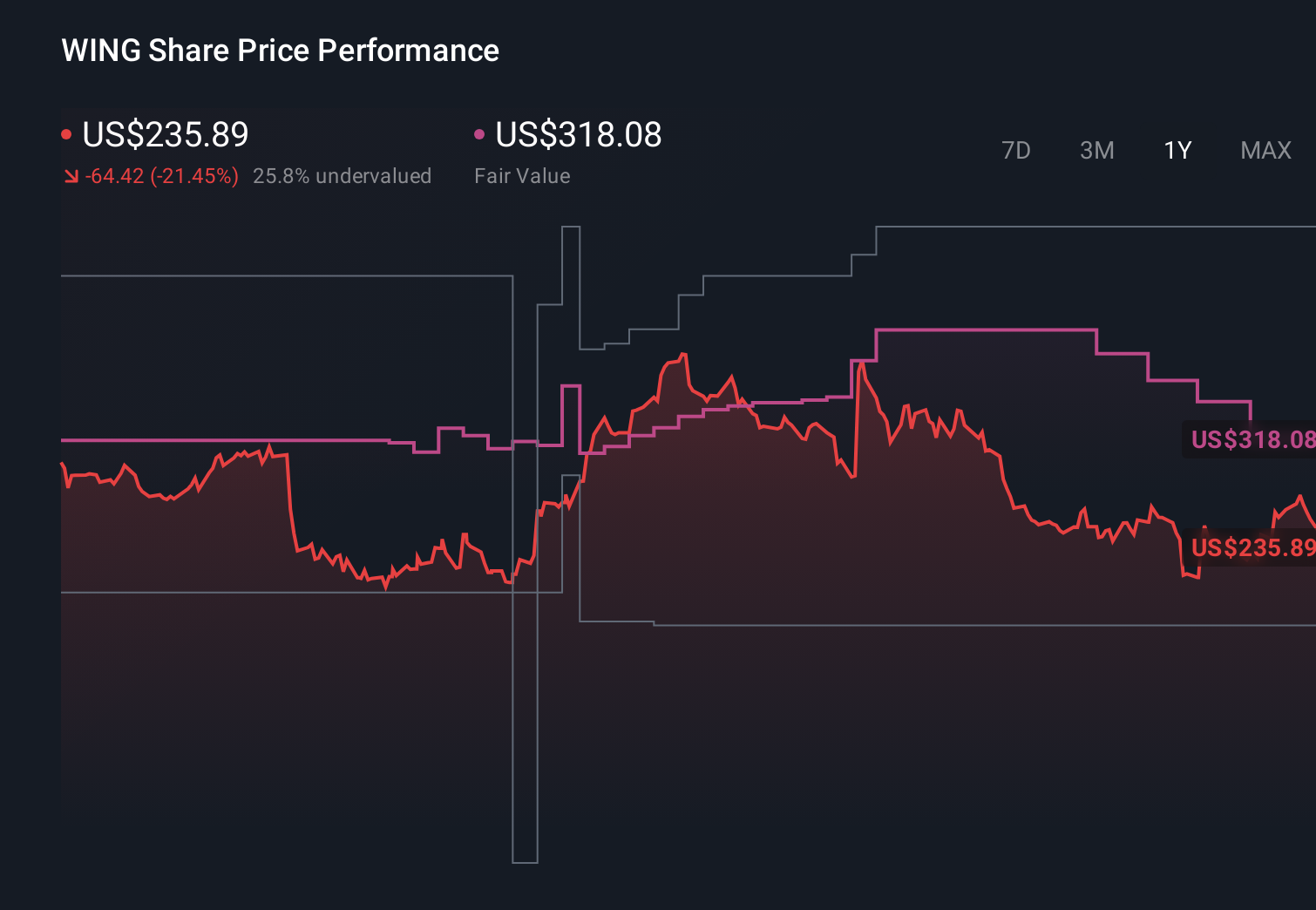Toggle the 1Y period selection
The height and width of the screenshot is (910, 1316).
tap(1177, 150)
